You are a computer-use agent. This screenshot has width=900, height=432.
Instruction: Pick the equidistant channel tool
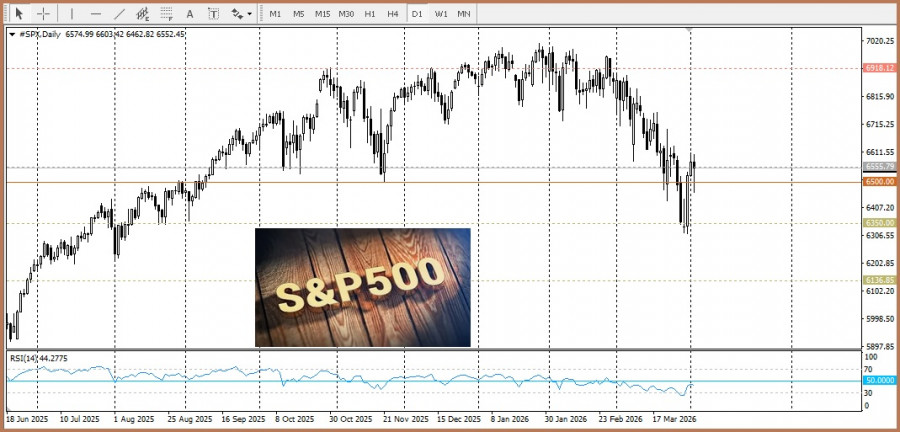143,13
